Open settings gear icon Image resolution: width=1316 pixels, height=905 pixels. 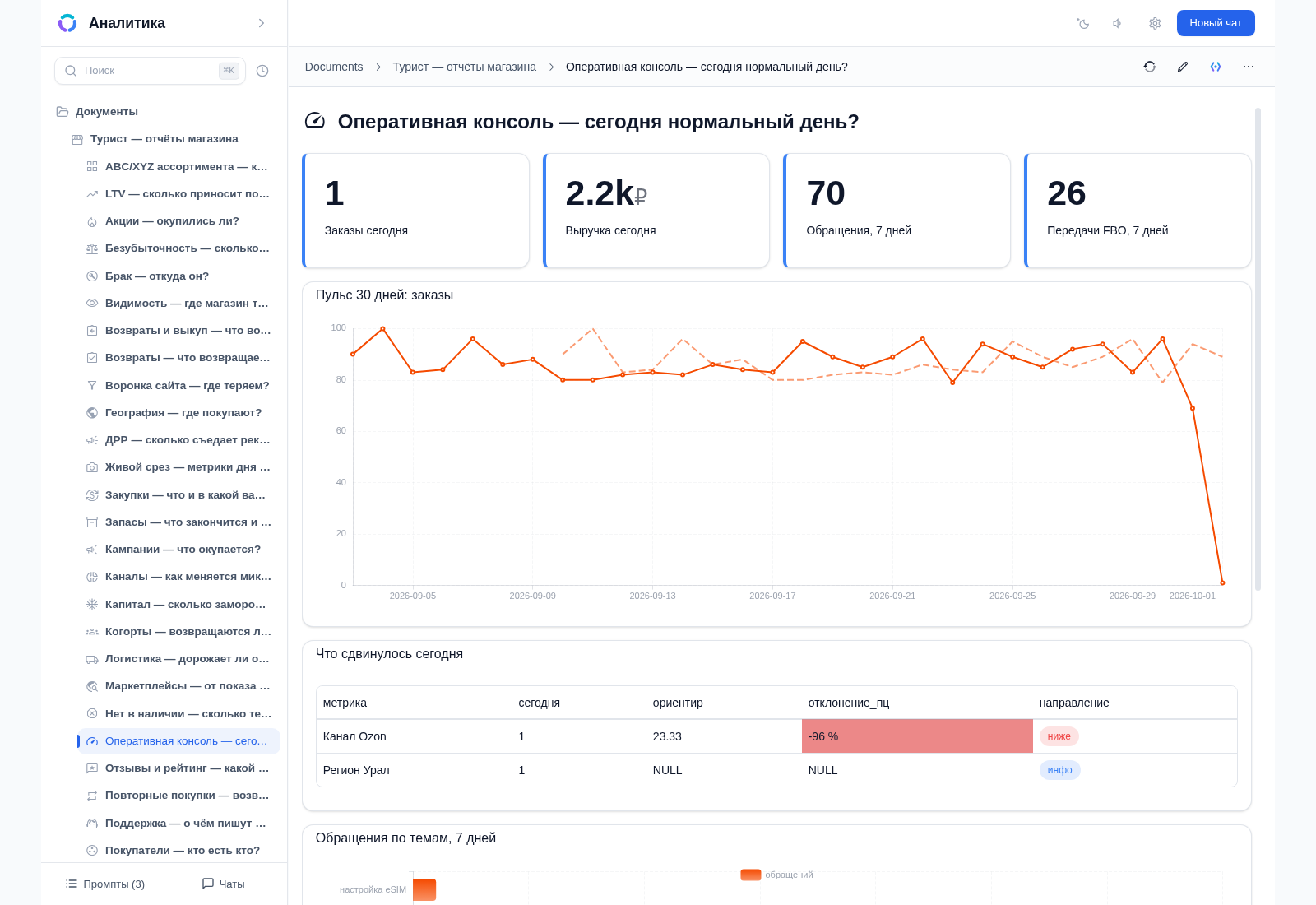pos(1155,23)
